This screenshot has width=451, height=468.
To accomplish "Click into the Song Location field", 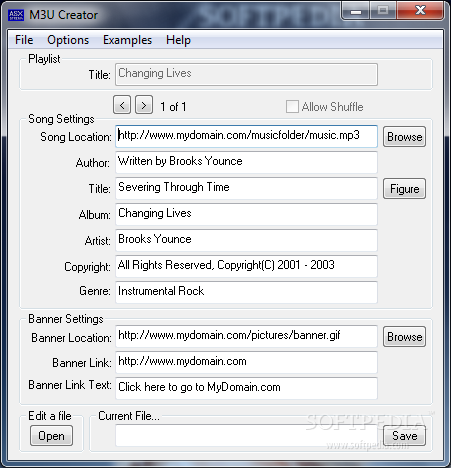I will (246, 136).
